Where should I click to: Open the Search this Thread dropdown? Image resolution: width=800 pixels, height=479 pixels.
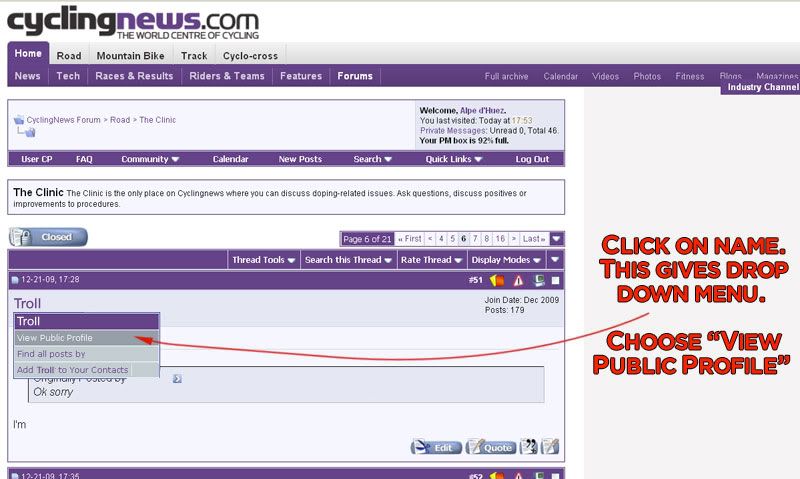(x=348, y=260)
